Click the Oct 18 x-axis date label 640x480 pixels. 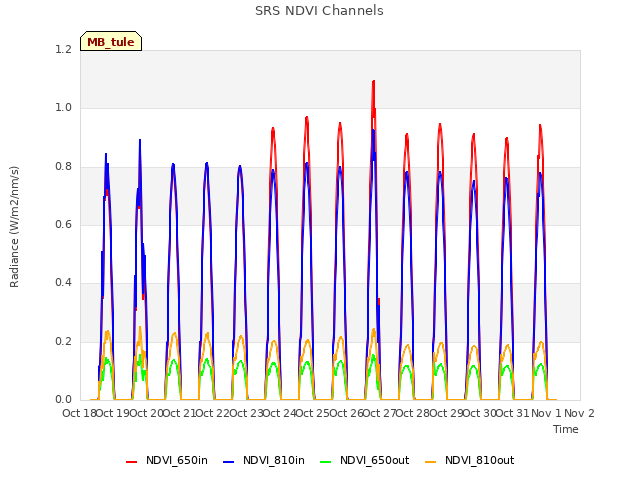tap(79, 413)
